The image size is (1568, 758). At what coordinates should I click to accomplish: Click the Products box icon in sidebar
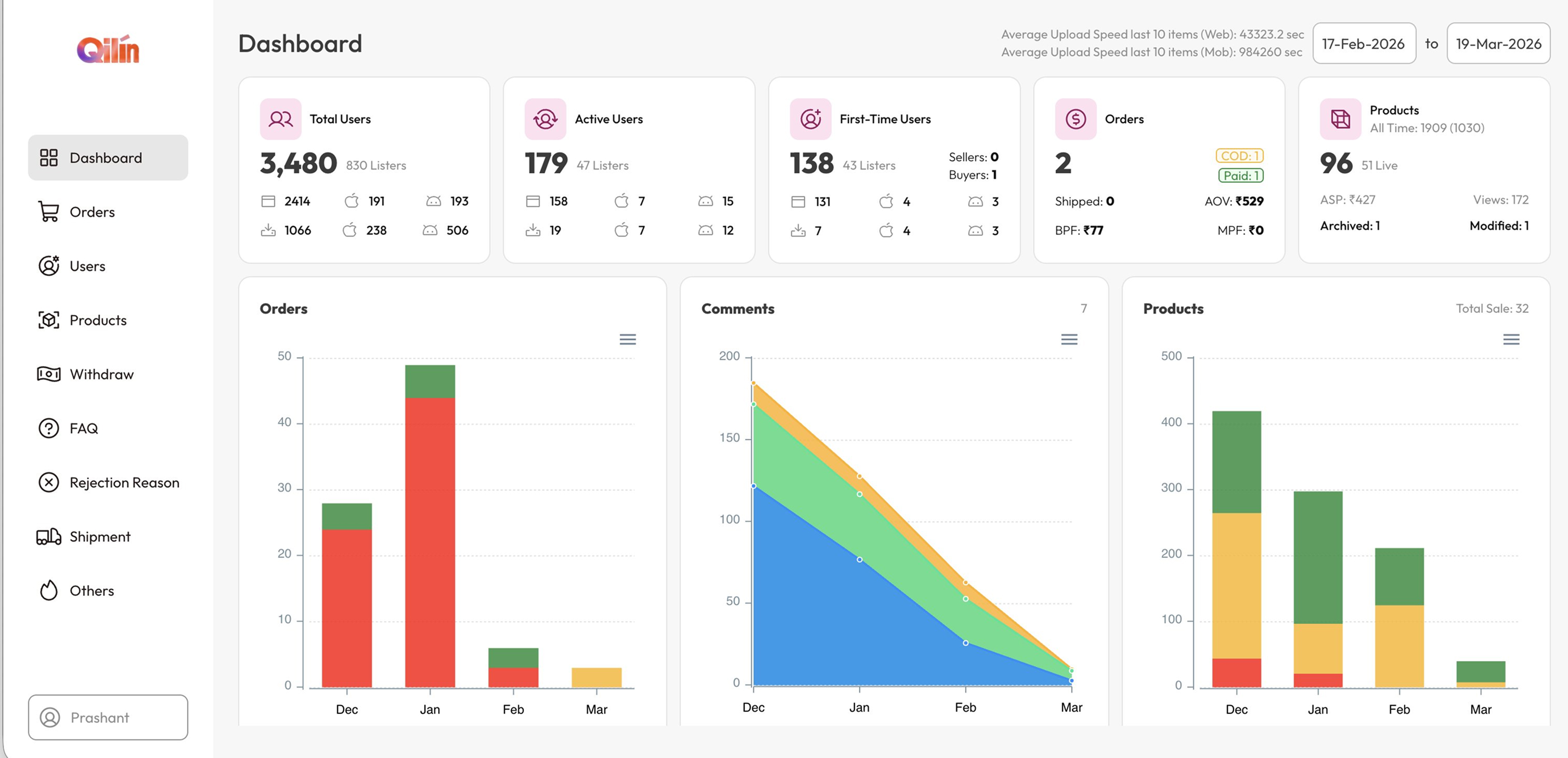pyautogui.click(x=49, y=319)
